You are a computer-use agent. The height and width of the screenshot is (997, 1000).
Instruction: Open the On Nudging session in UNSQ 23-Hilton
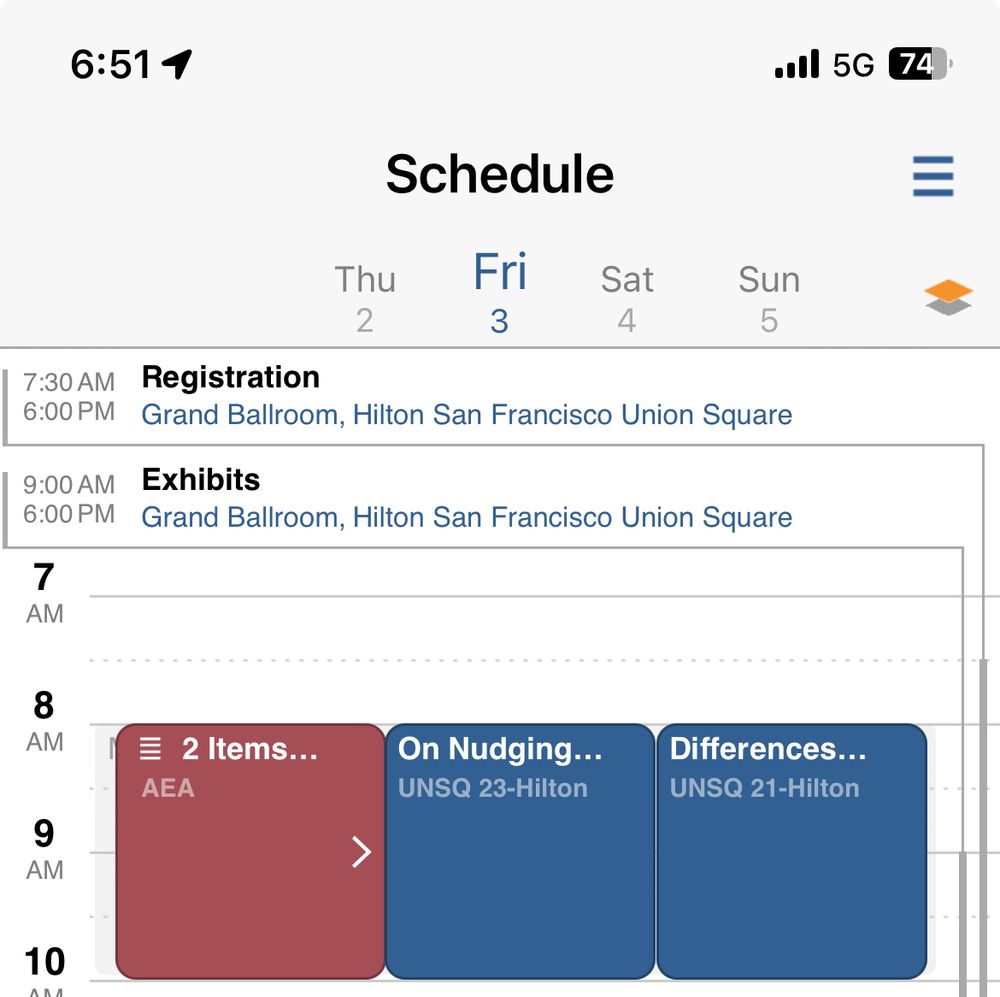coord(519,850)
